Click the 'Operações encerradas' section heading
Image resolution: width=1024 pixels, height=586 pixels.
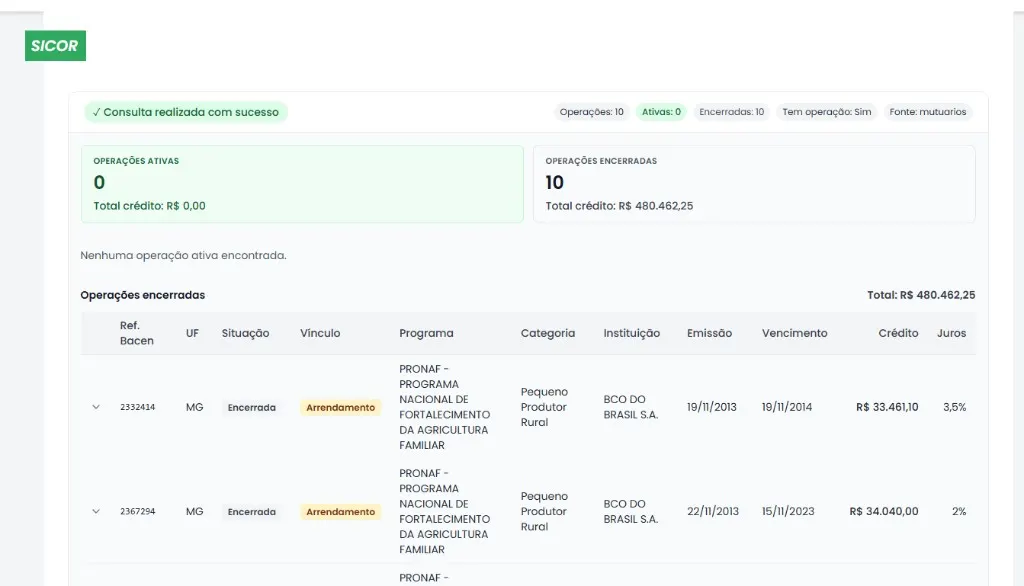coord(142,295)
